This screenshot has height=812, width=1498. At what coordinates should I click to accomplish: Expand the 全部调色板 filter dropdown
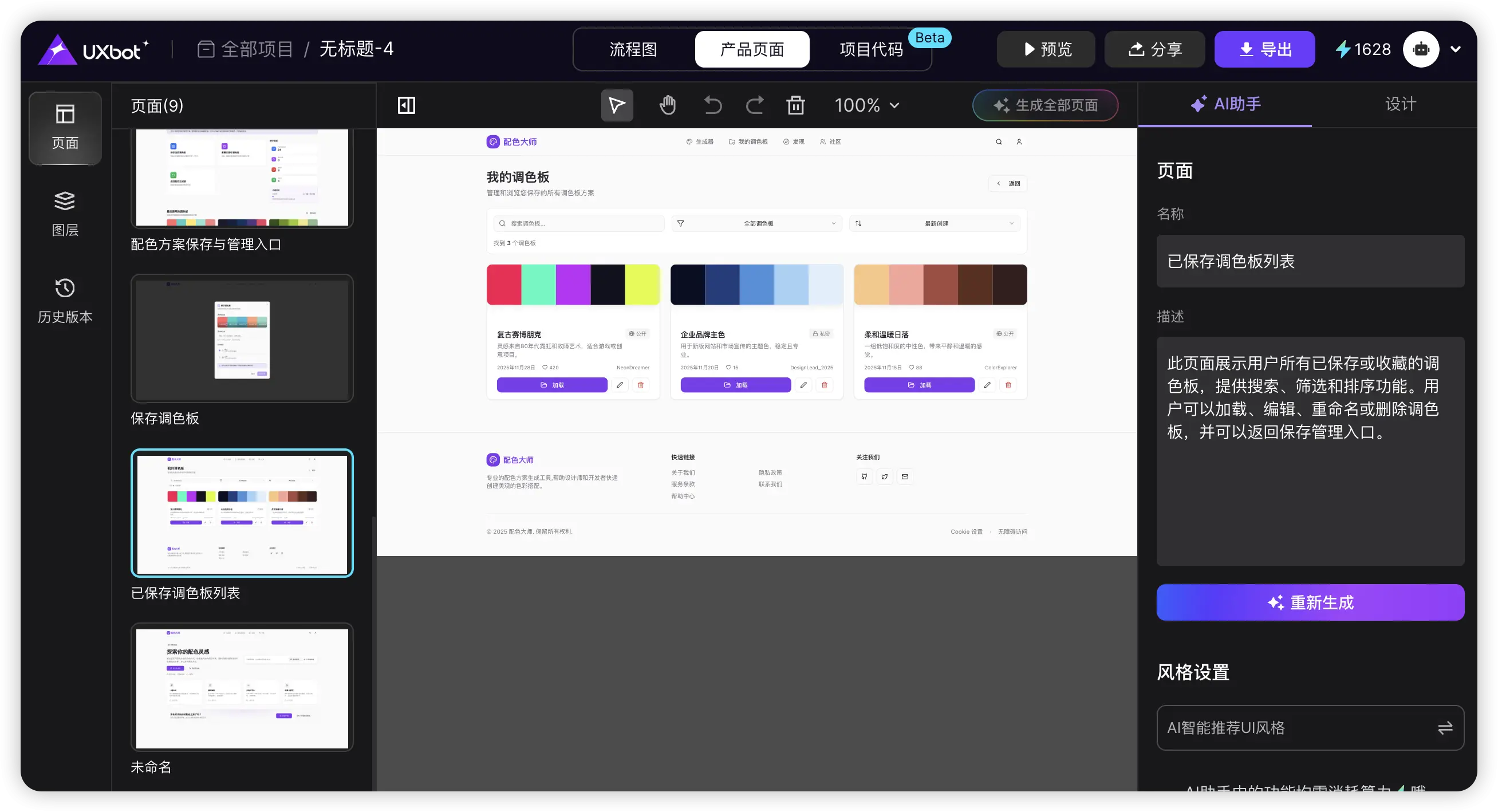pyautogui.click(x=756, y=223)
